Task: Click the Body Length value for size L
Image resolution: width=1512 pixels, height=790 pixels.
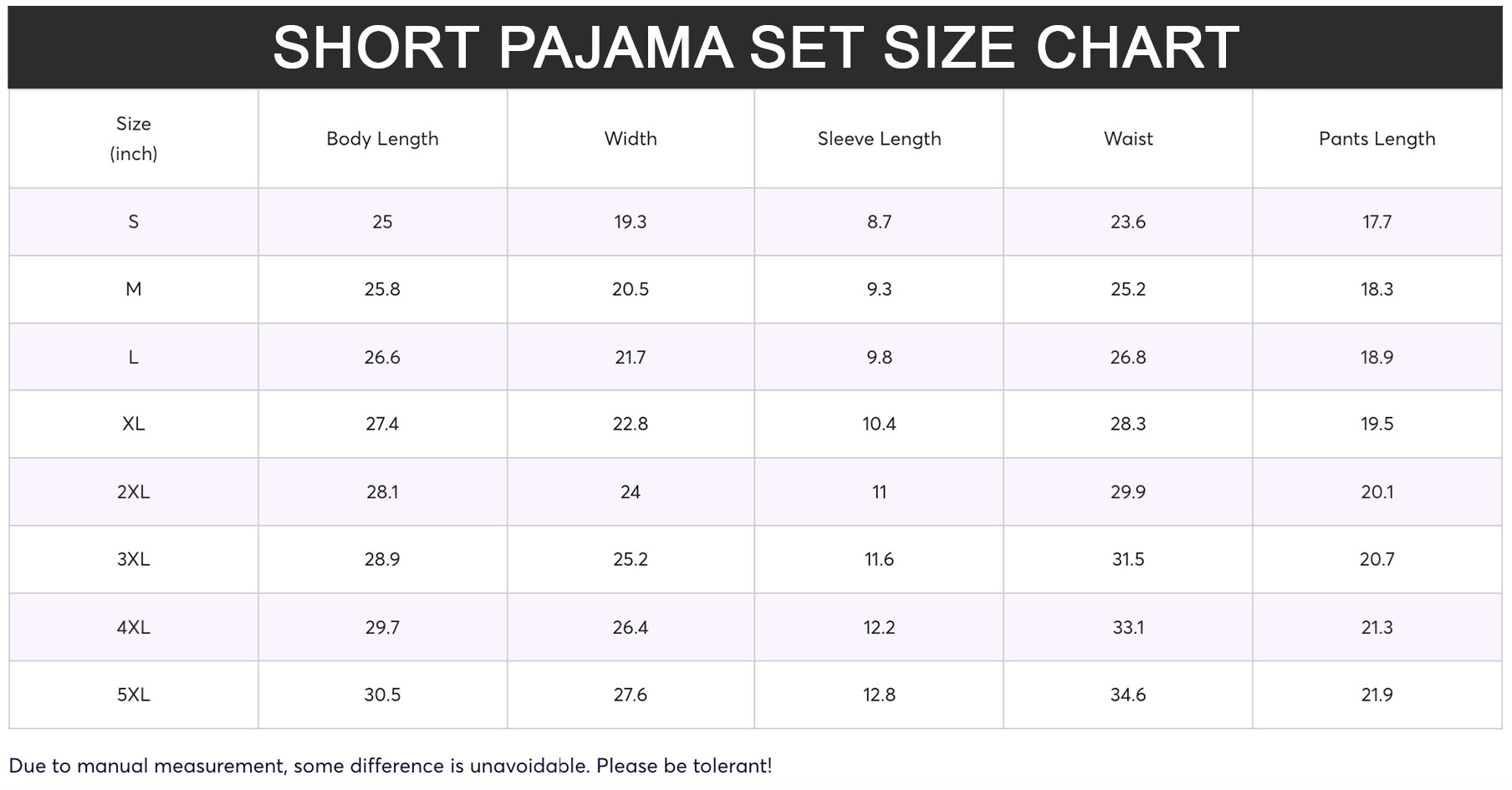Action: coord(382,357)
